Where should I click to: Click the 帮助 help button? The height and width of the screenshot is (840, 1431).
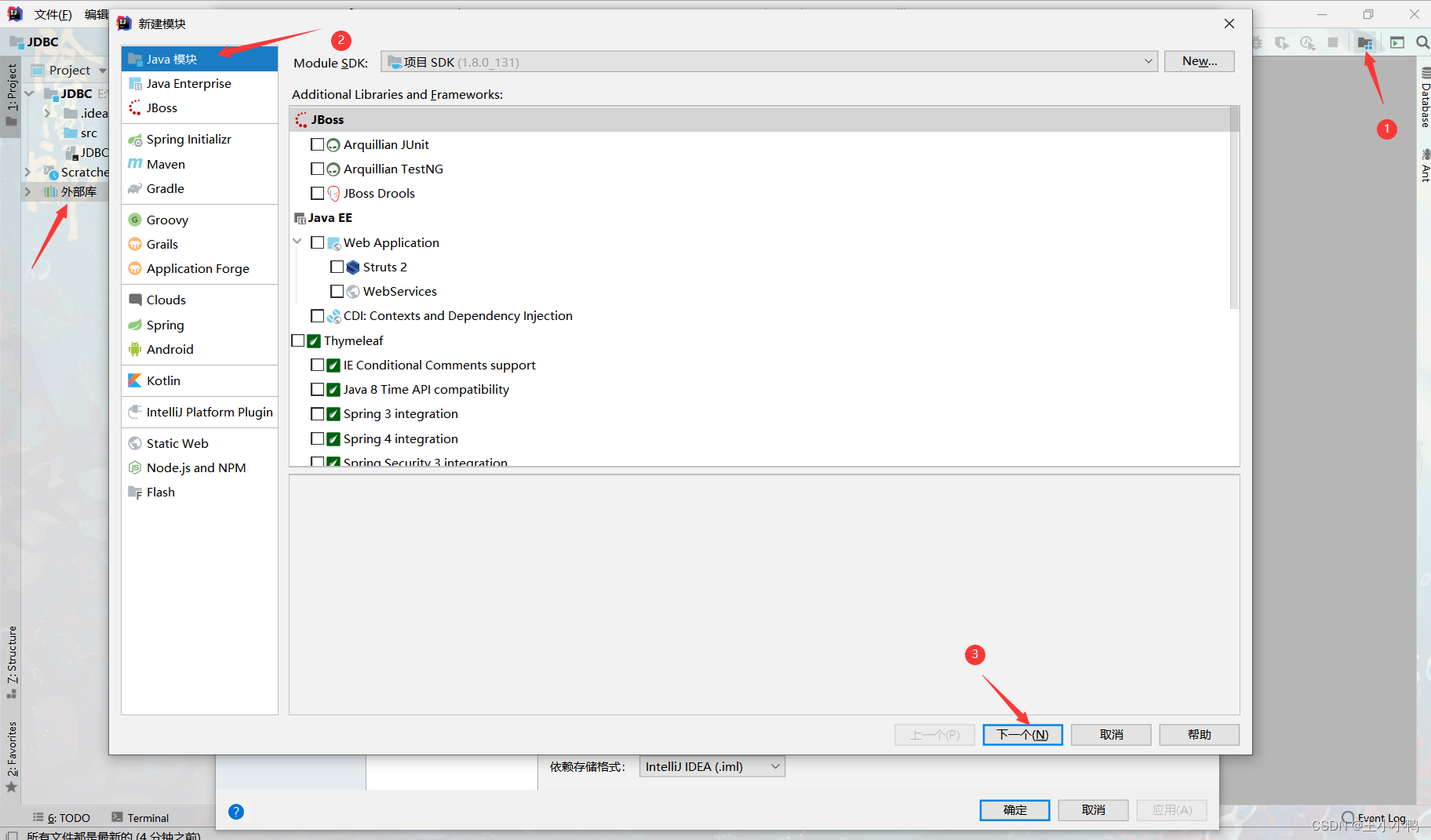(x=1199, y=735)
